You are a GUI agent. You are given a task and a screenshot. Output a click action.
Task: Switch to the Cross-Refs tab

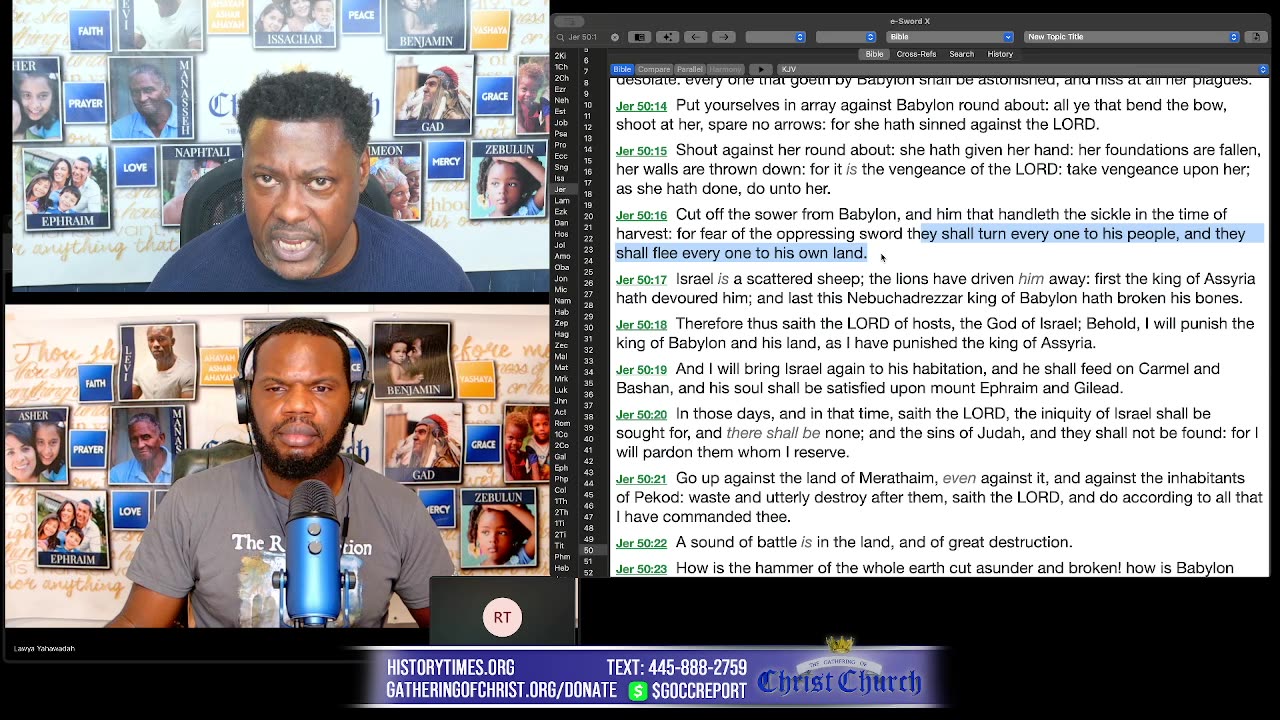916,54
